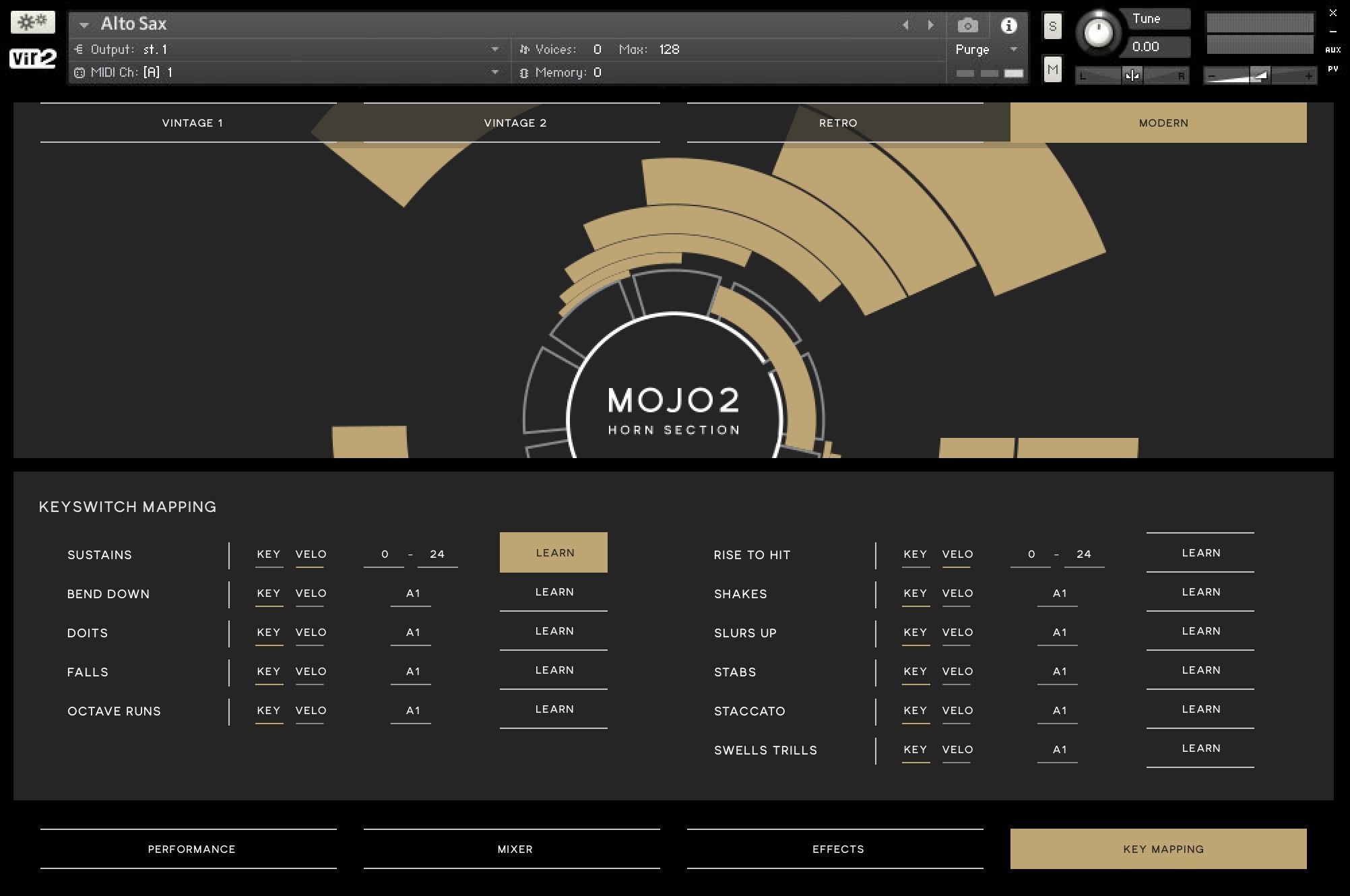Click LEARN for Bend Down
The height and width of the screenshot is (896, 1350).
[x=554, y=591]
